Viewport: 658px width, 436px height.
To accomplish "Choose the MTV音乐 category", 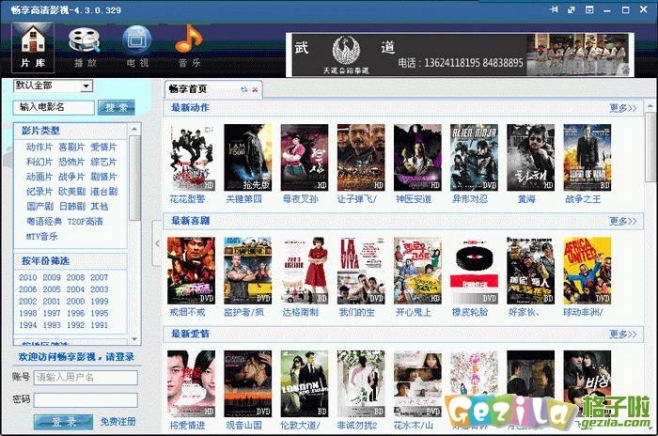I will point(42,236).
